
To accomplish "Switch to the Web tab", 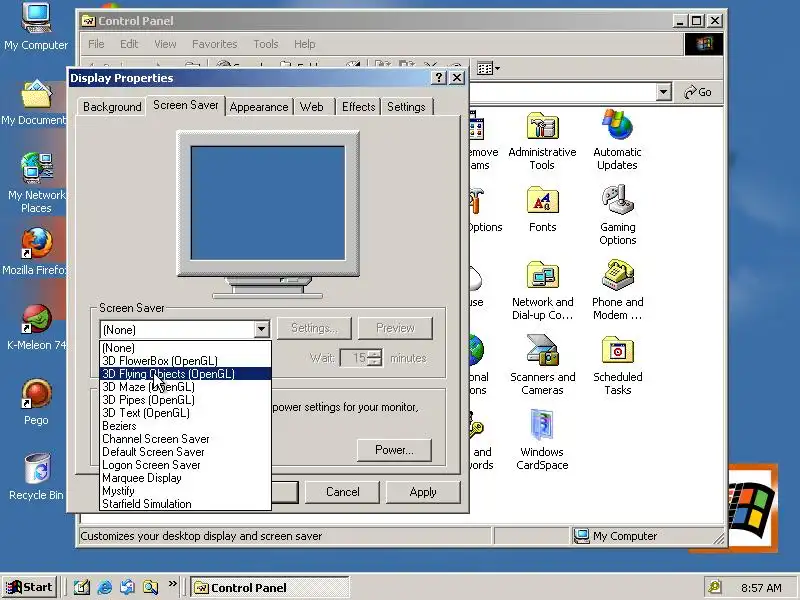I will [x=312, y=107].
